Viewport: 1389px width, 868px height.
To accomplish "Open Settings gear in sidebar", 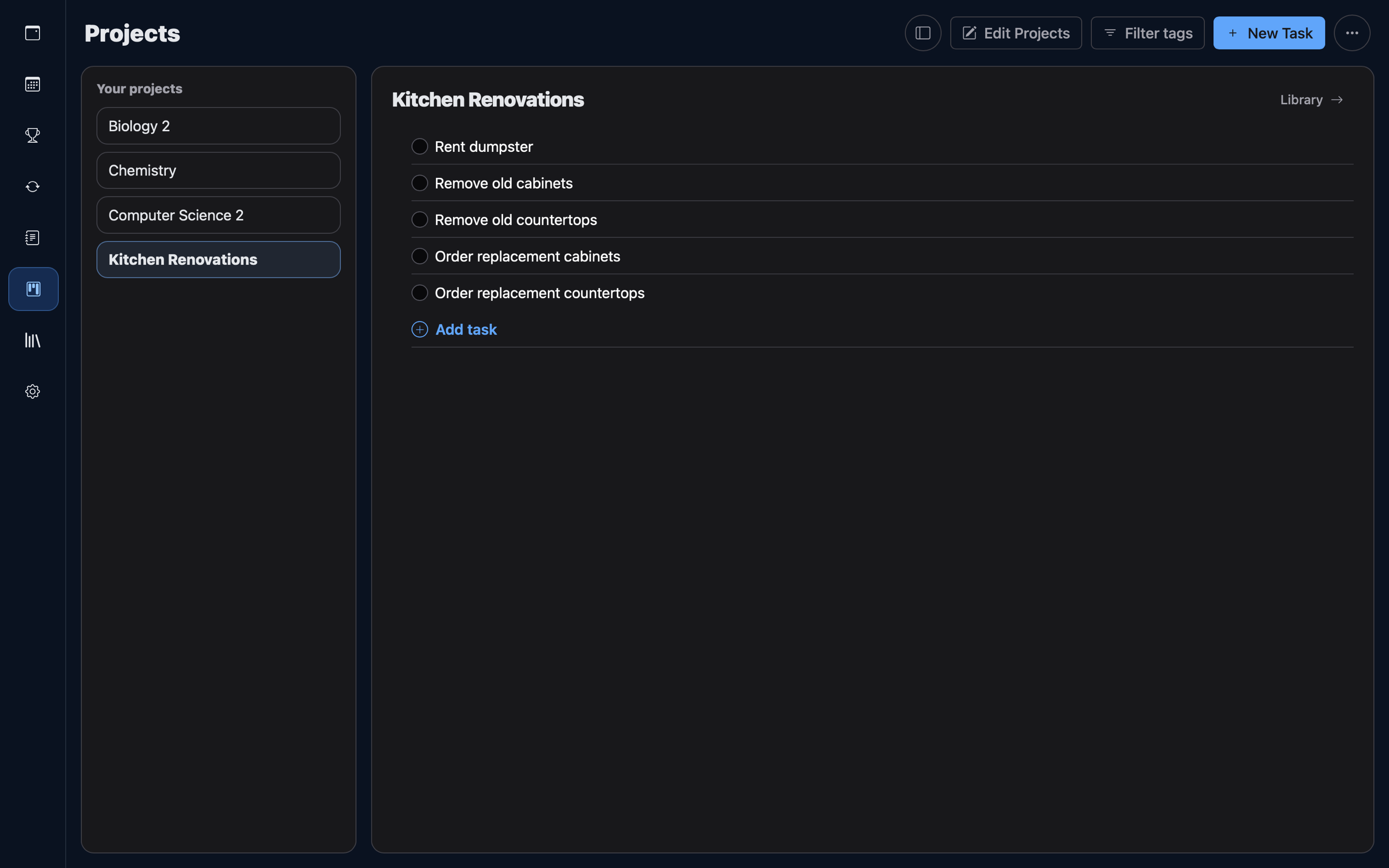I will pyautogui.click(x=33, y=392).
